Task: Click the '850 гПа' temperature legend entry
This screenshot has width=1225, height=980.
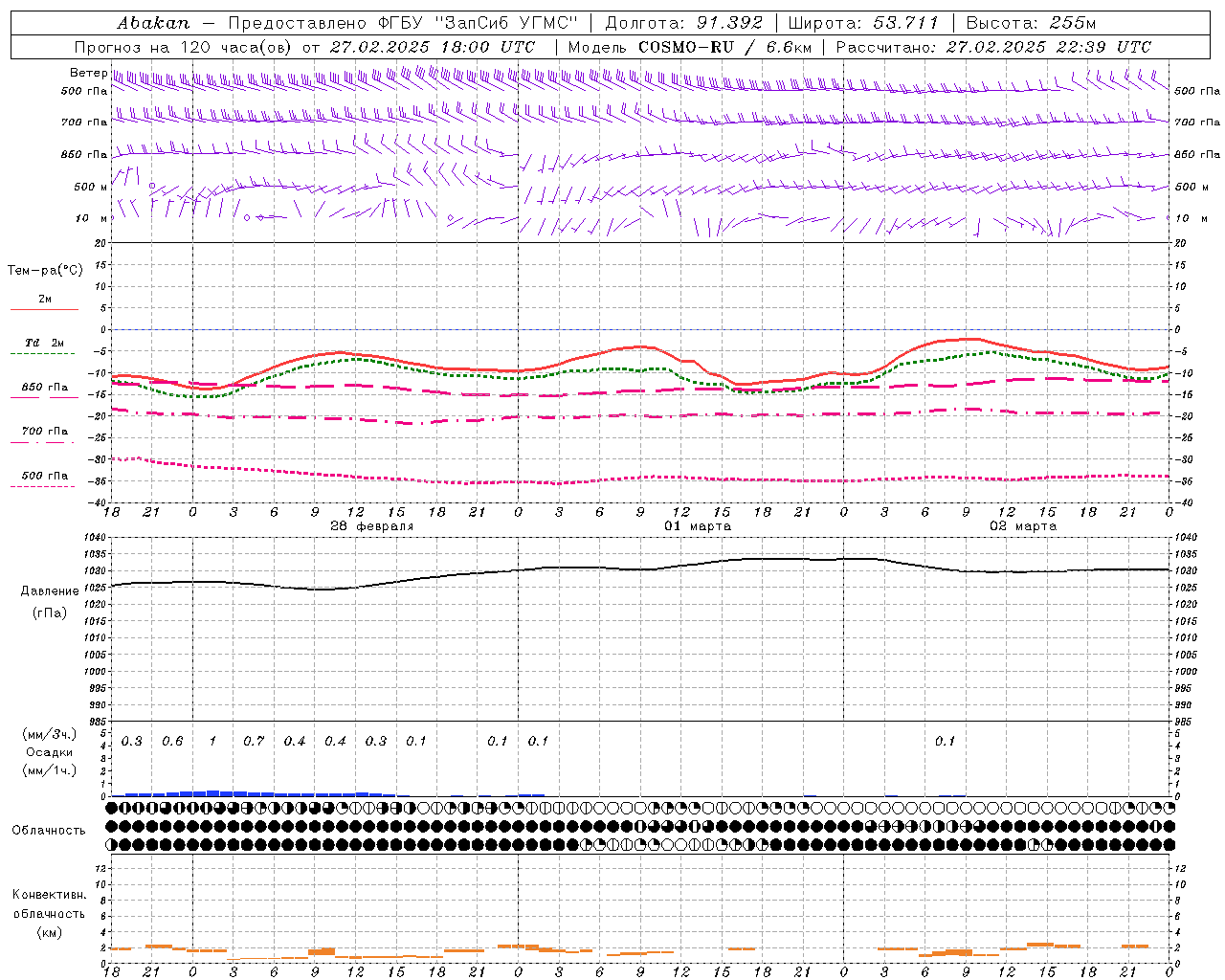Action: [x=45, y=388]
